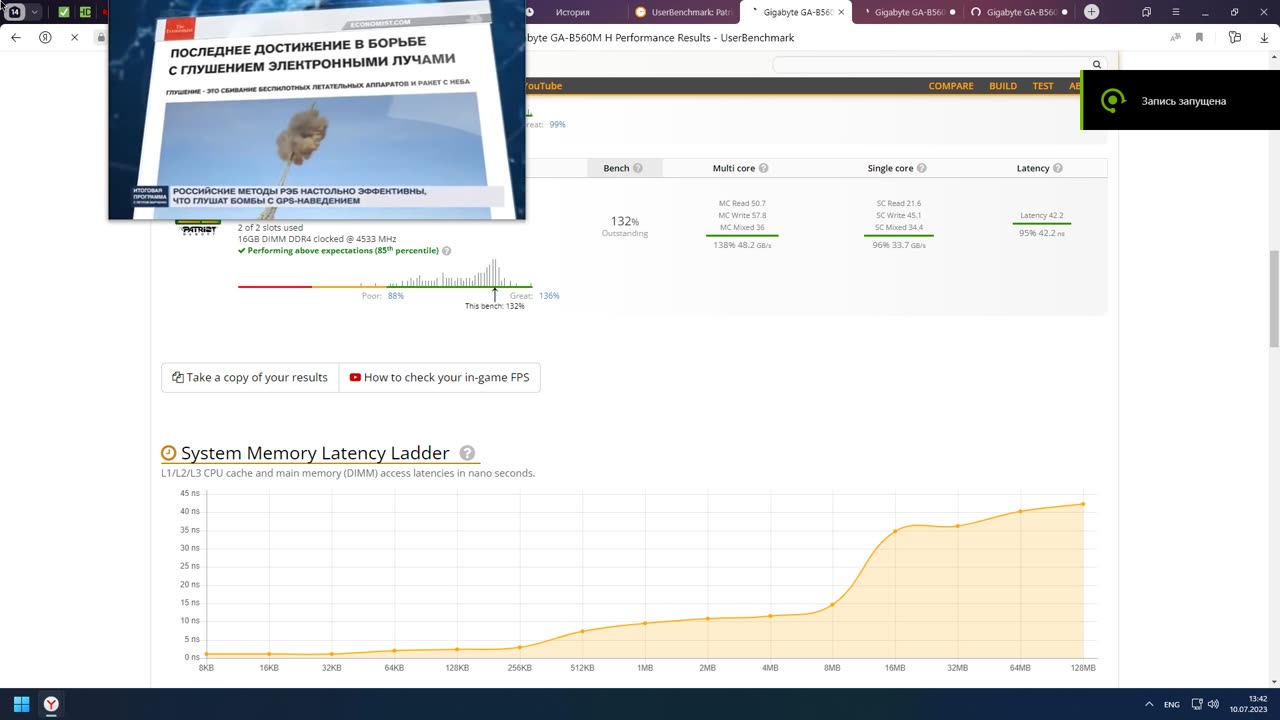Image resolution: width=1280 pixels, height=720 pixels.
Task: Click the MC Read 50.7 value
Action: click(x=742, y=203)
